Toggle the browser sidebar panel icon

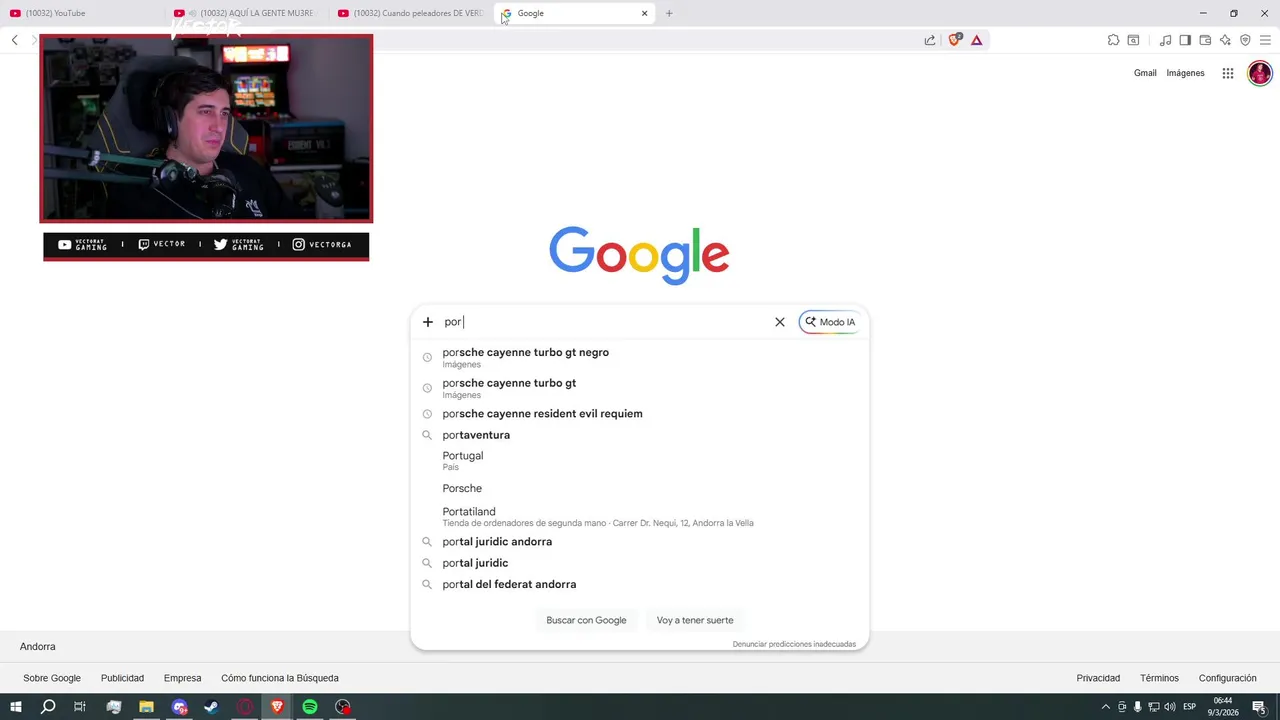[x=1185, y=40]
